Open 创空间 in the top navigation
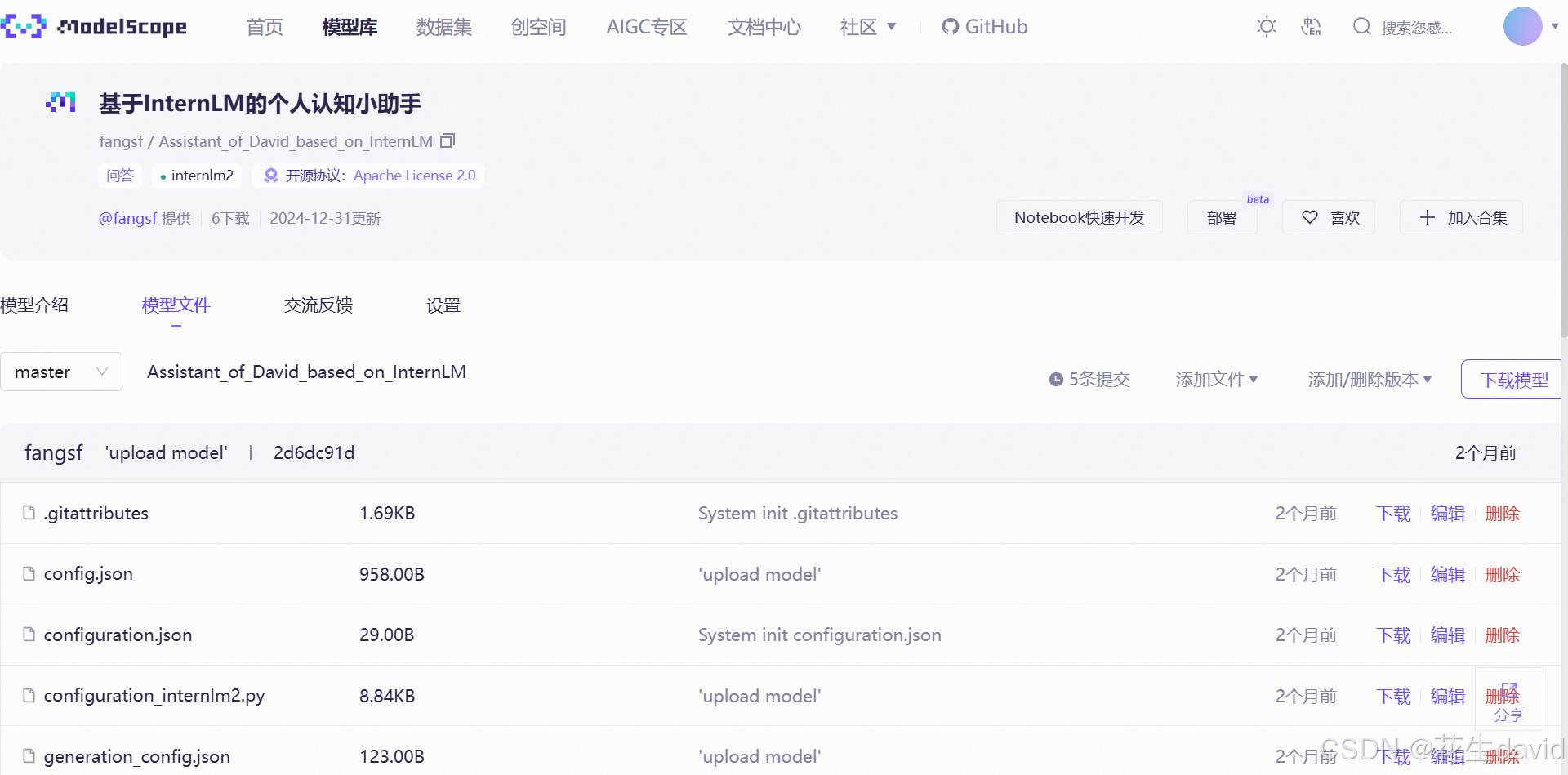This screenshot has height=775, width=1568. tap(539, 27)
